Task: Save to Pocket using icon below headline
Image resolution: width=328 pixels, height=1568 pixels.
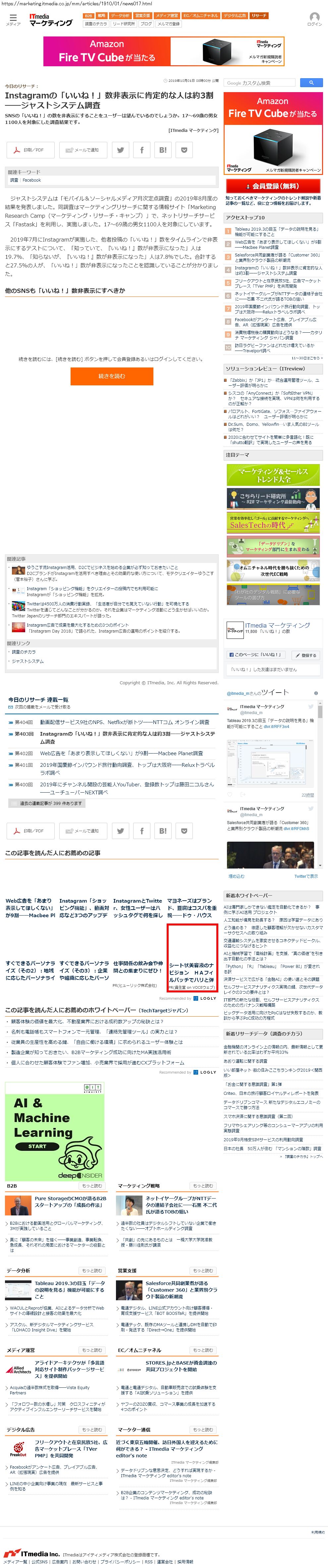Action: pyautogui.click(x=185, y=150)
